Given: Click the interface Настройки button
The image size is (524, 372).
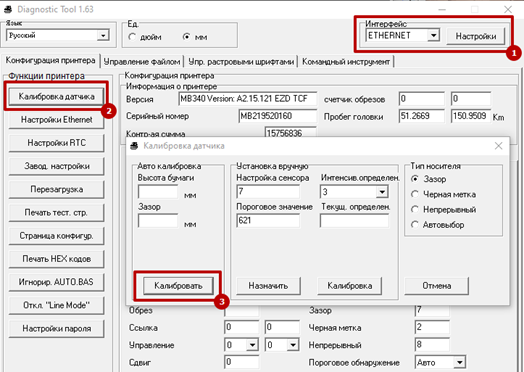Looking at the screenshot, I should pyautogui.click(x=476, y=36).
